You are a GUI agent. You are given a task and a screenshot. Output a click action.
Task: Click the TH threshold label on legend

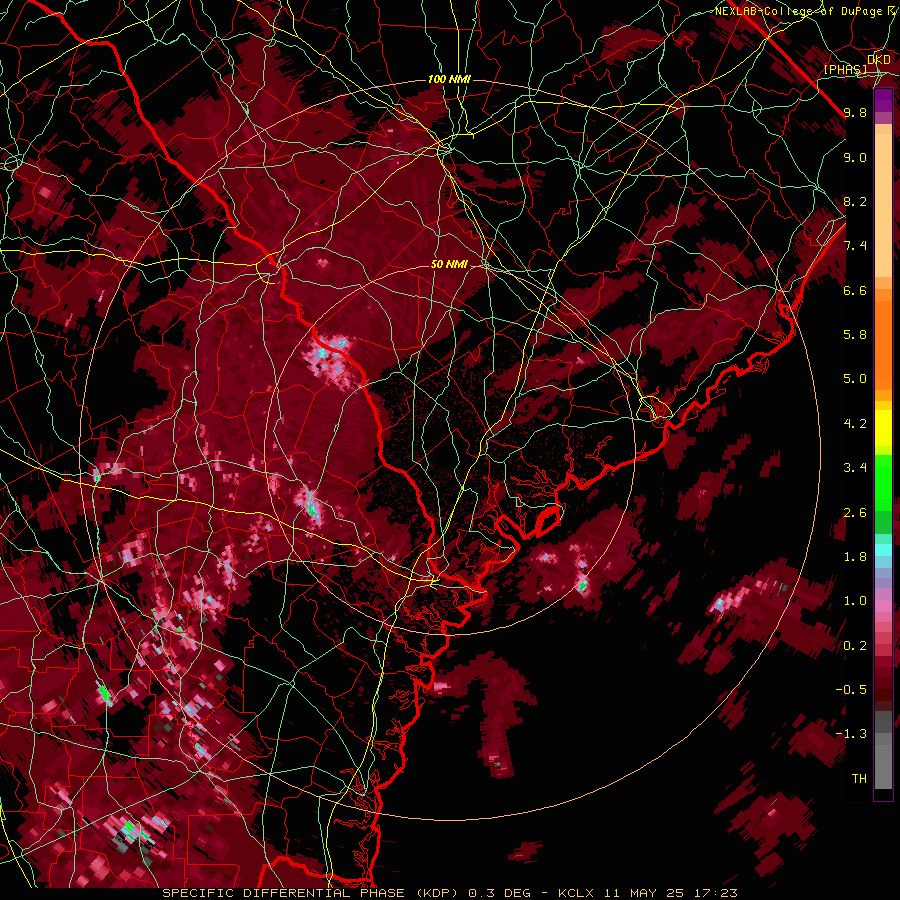click(859, 779)
